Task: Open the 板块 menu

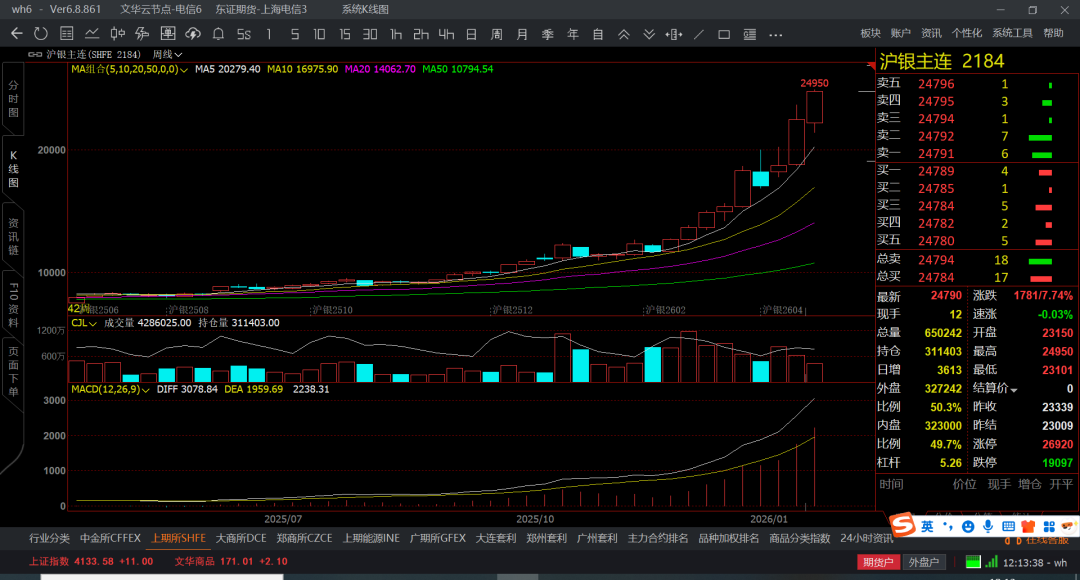Action: point(871,33)
